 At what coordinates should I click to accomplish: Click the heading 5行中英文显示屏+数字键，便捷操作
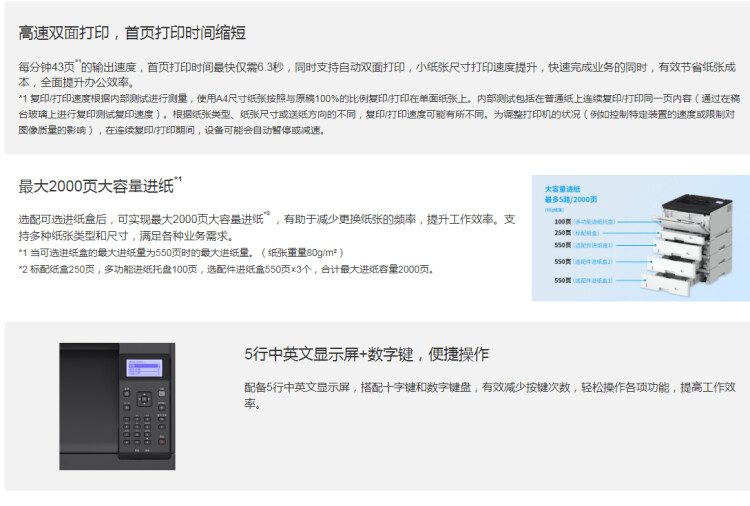366,355
